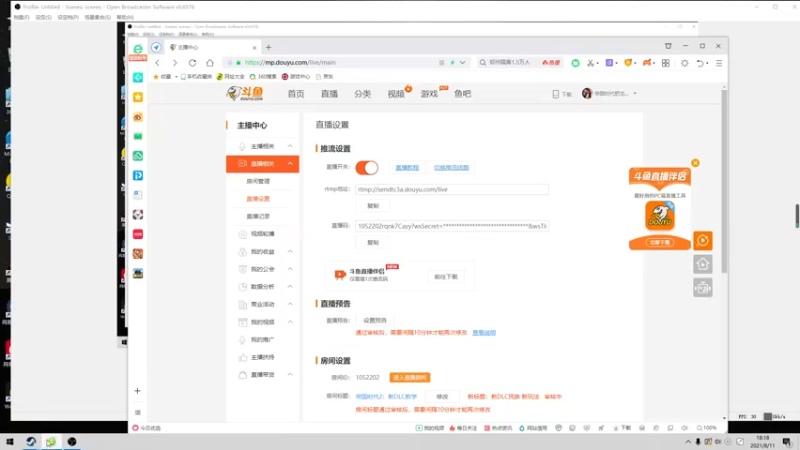This screenshot has height=450, width=800.
Task: Expand the 直播带货 section chevron
Action: pos(290,374)
